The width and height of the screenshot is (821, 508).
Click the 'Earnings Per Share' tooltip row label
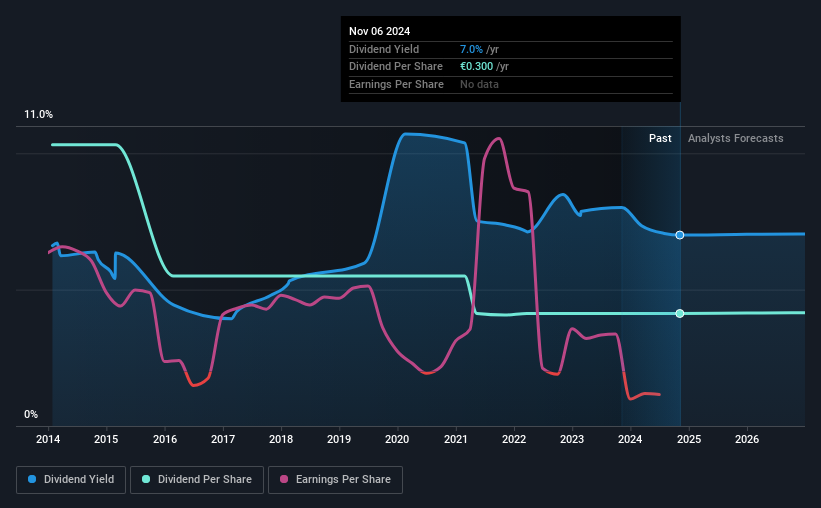[x=396, y=84]
